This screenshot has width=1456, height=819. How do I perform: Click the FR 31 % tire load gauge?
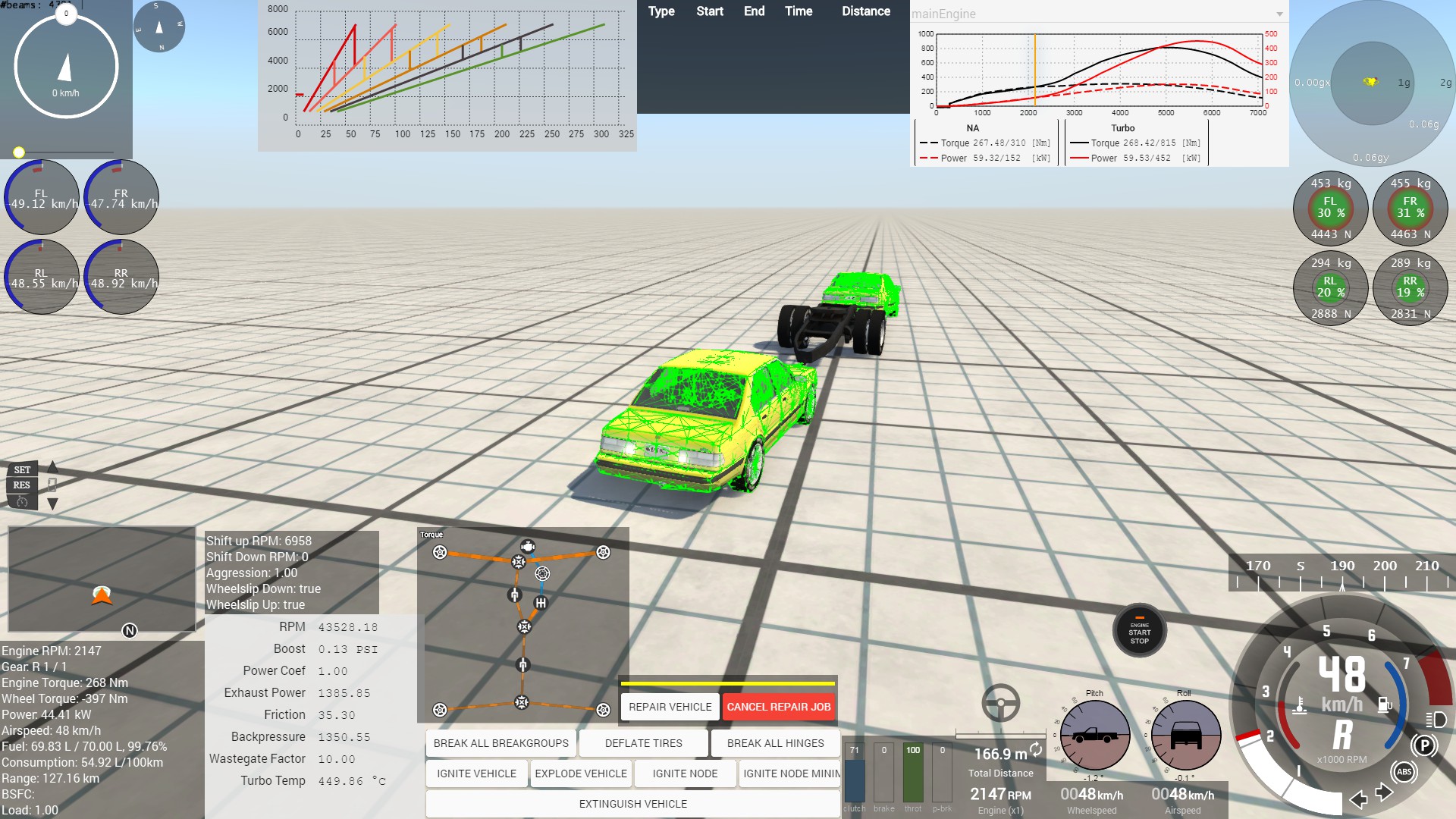[x=1410, y=209]
